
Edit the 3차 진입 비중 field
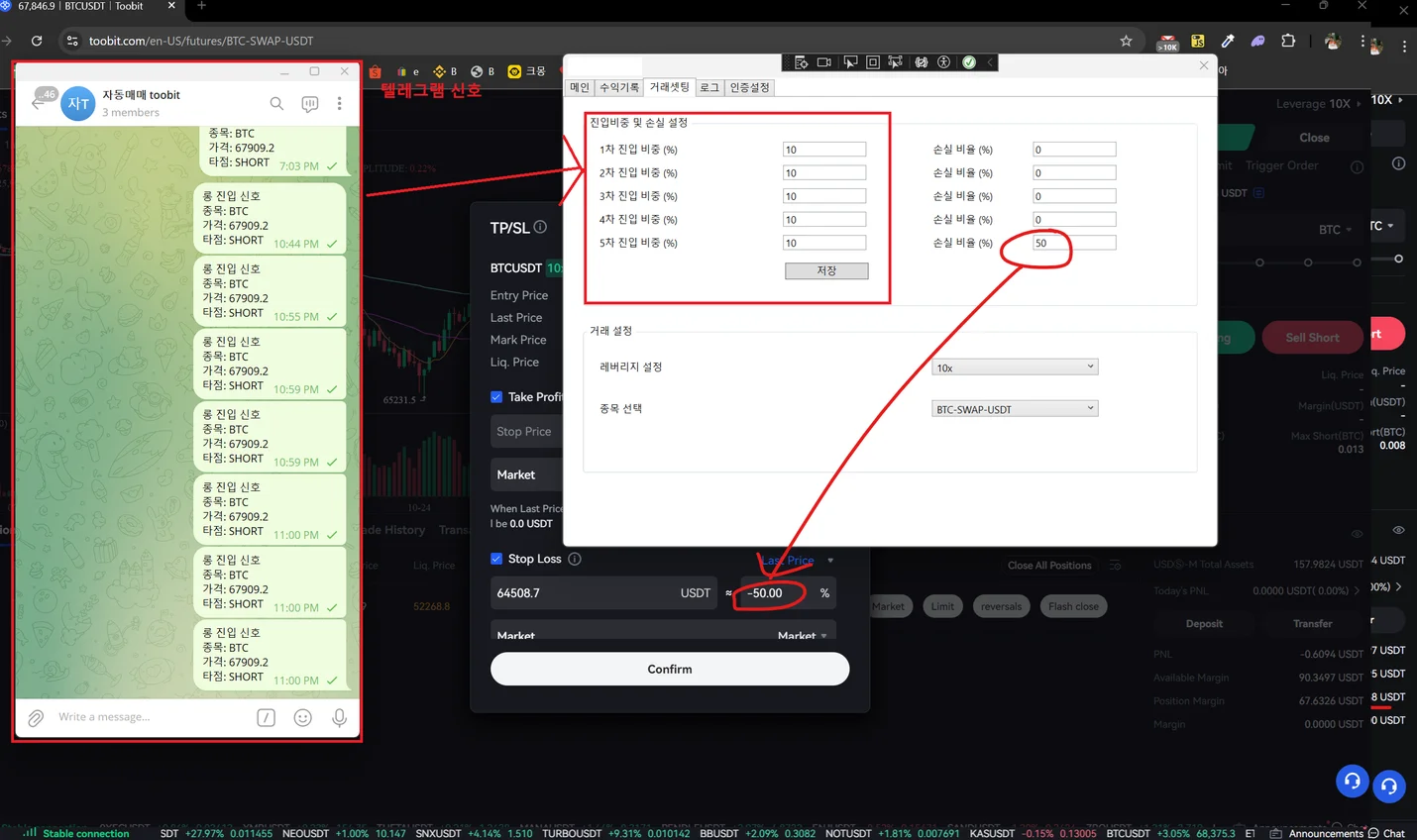click(824, 196)
